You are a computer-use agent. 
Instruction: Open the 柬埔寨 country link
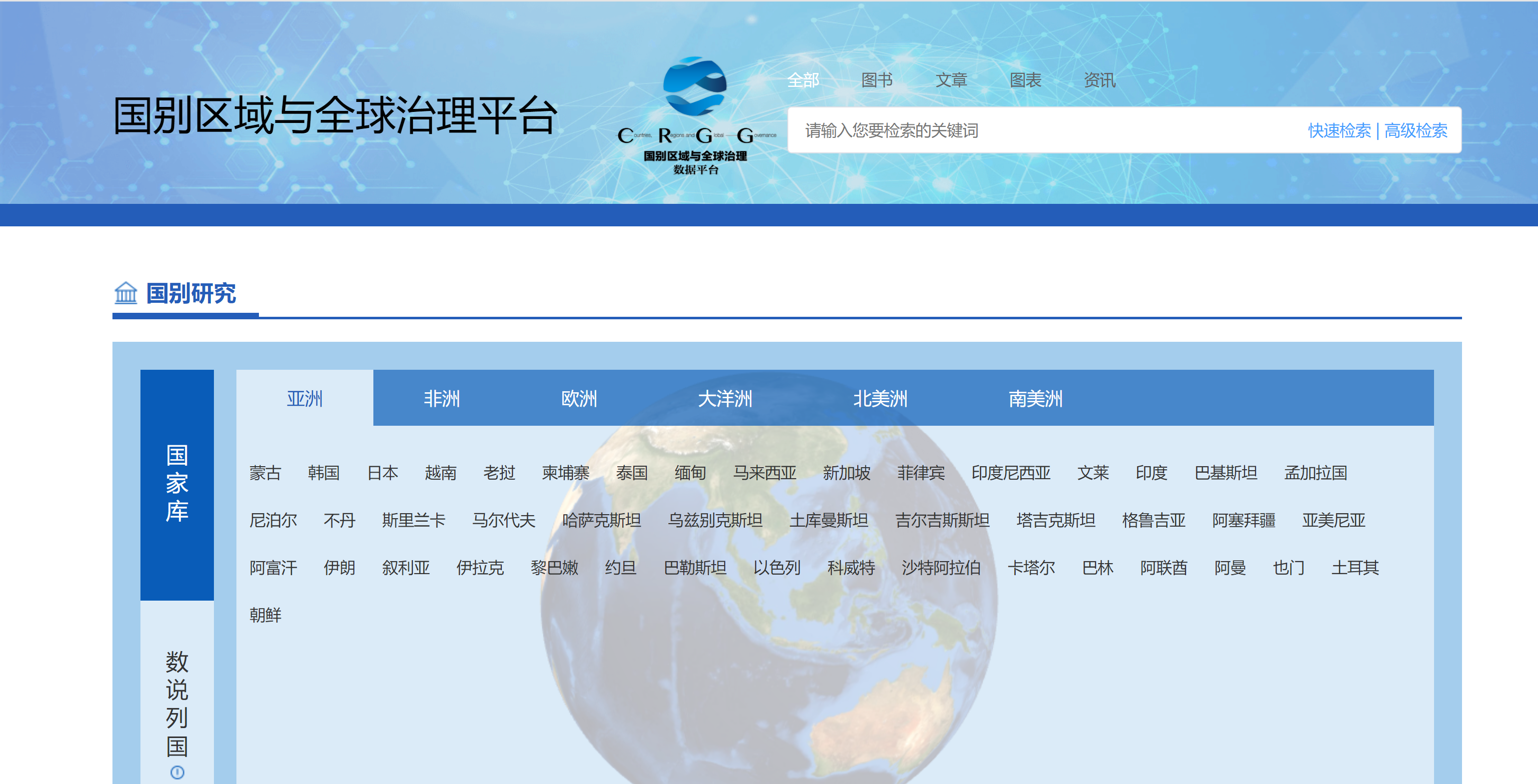click(565, 473)
